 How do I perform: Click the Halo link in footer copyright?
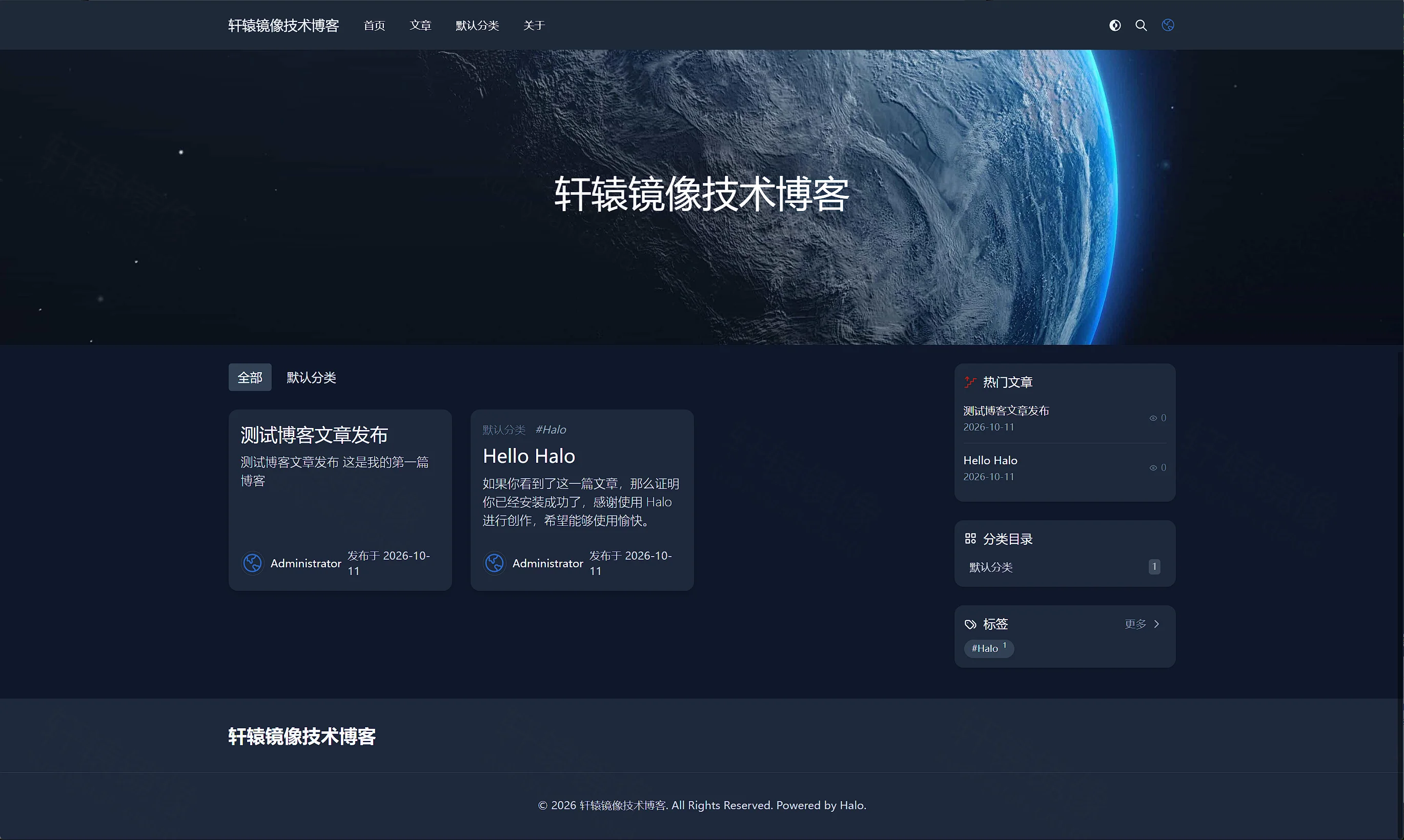pyautogui.click(x=851, y=806)
